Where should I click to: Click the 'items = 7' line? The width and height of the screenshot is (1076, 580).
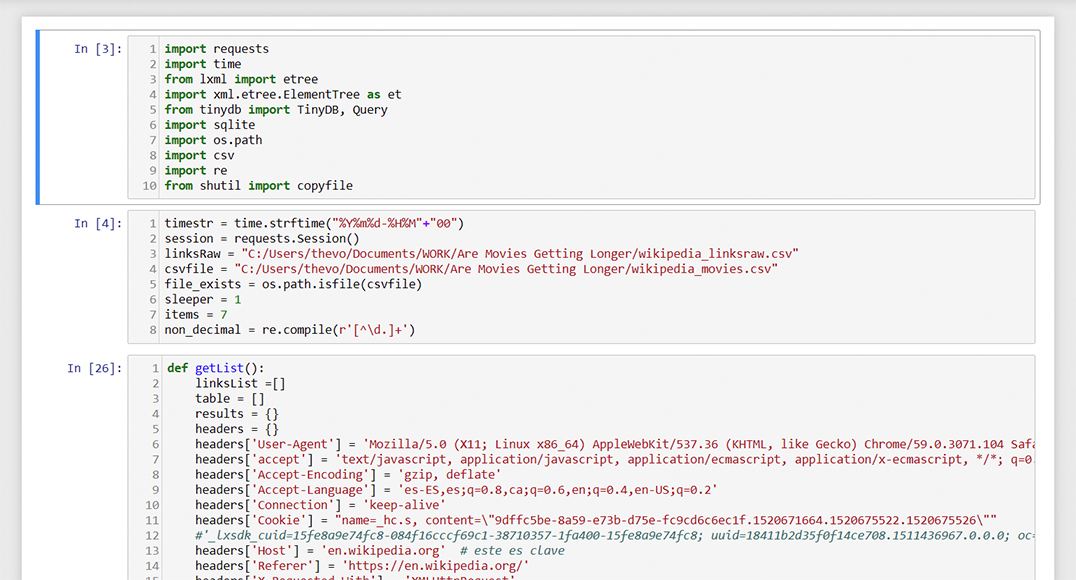coord(196,314)
